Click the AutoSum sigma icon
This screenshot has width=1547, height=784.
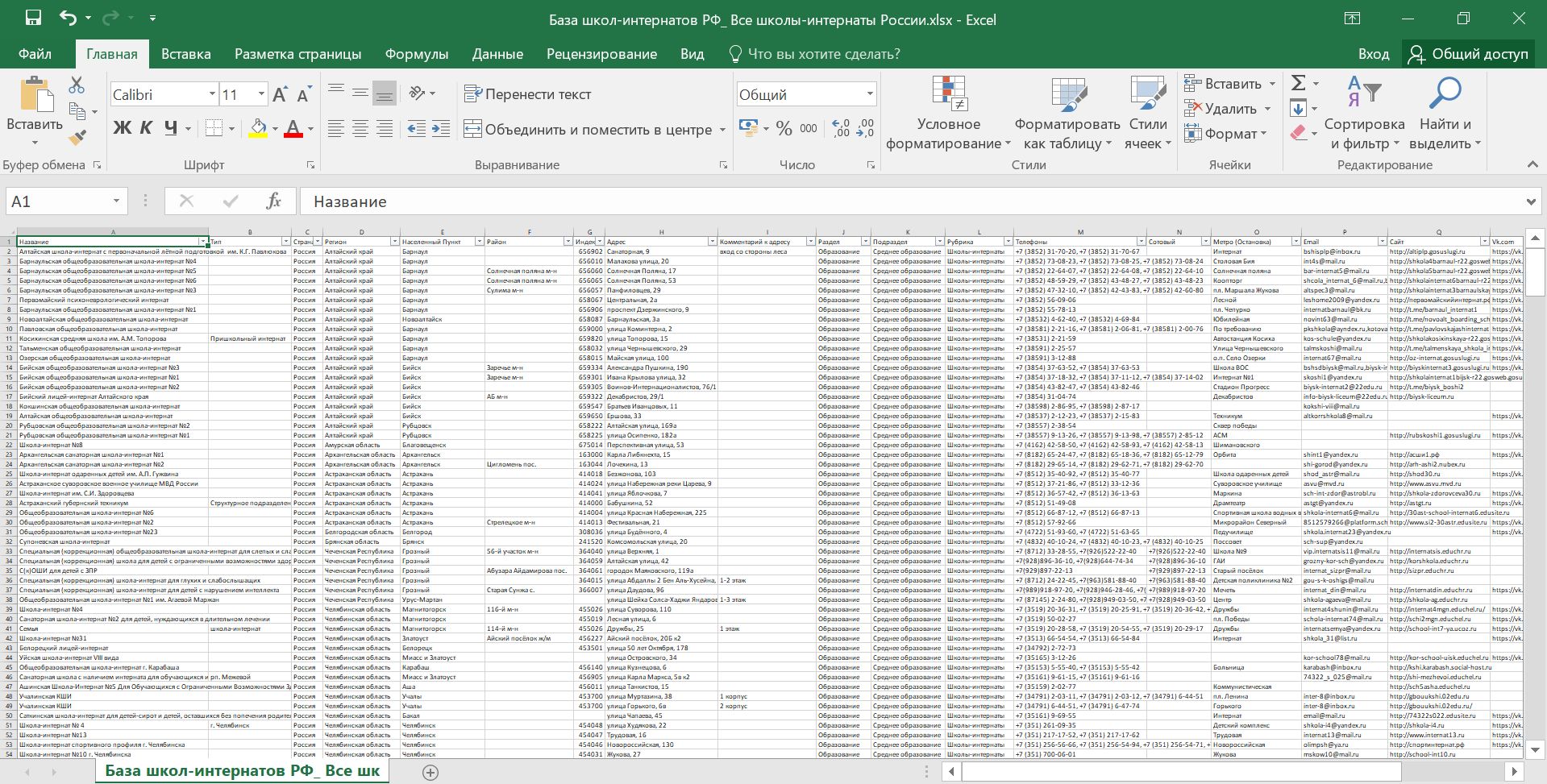click(1298, 83)
